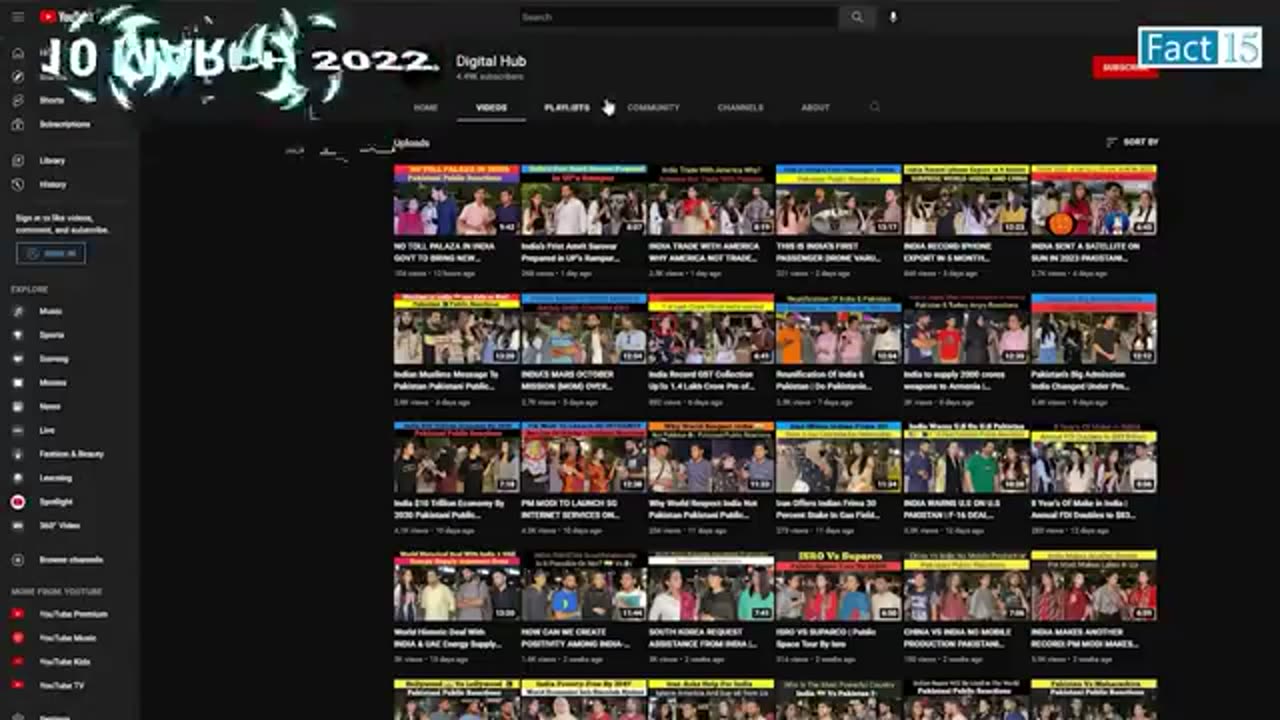Image resolution: width=1280 pixels, height=720 pixels.
Task: Click the red Subscribe button
Action: click(1125, 68)
